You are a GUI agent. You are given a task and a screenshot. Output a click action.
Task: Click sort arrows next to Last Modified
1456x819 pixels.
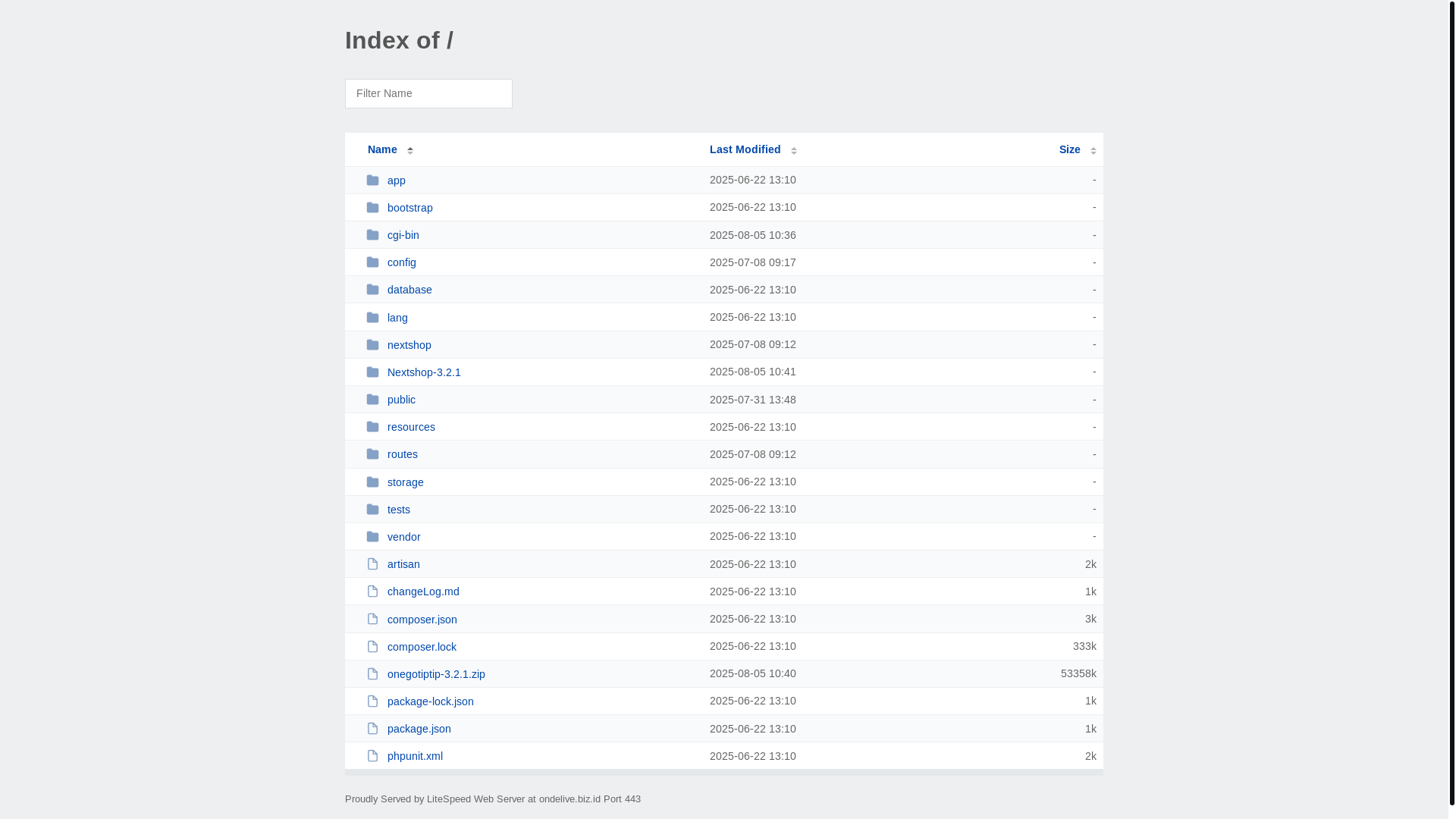click(794, 150)
